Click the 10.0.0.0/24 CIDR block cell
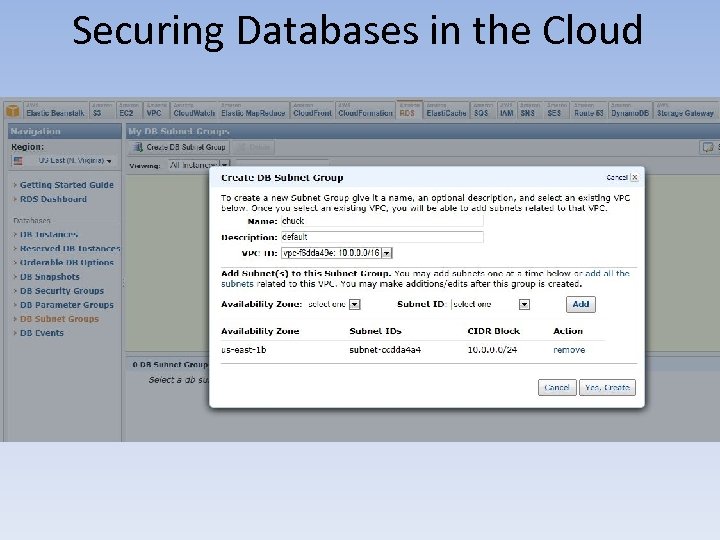 tap(492, 350)
